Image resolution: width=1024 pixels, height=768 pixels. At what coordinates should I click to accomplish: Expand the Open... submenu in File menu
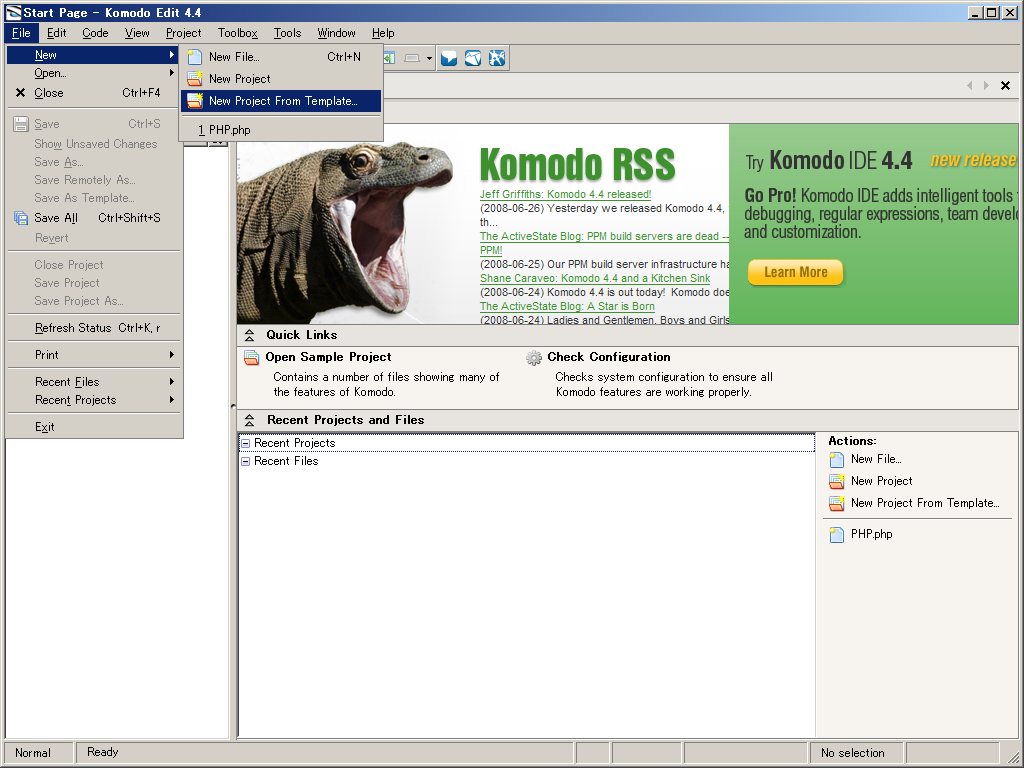(x=93, y=73)
